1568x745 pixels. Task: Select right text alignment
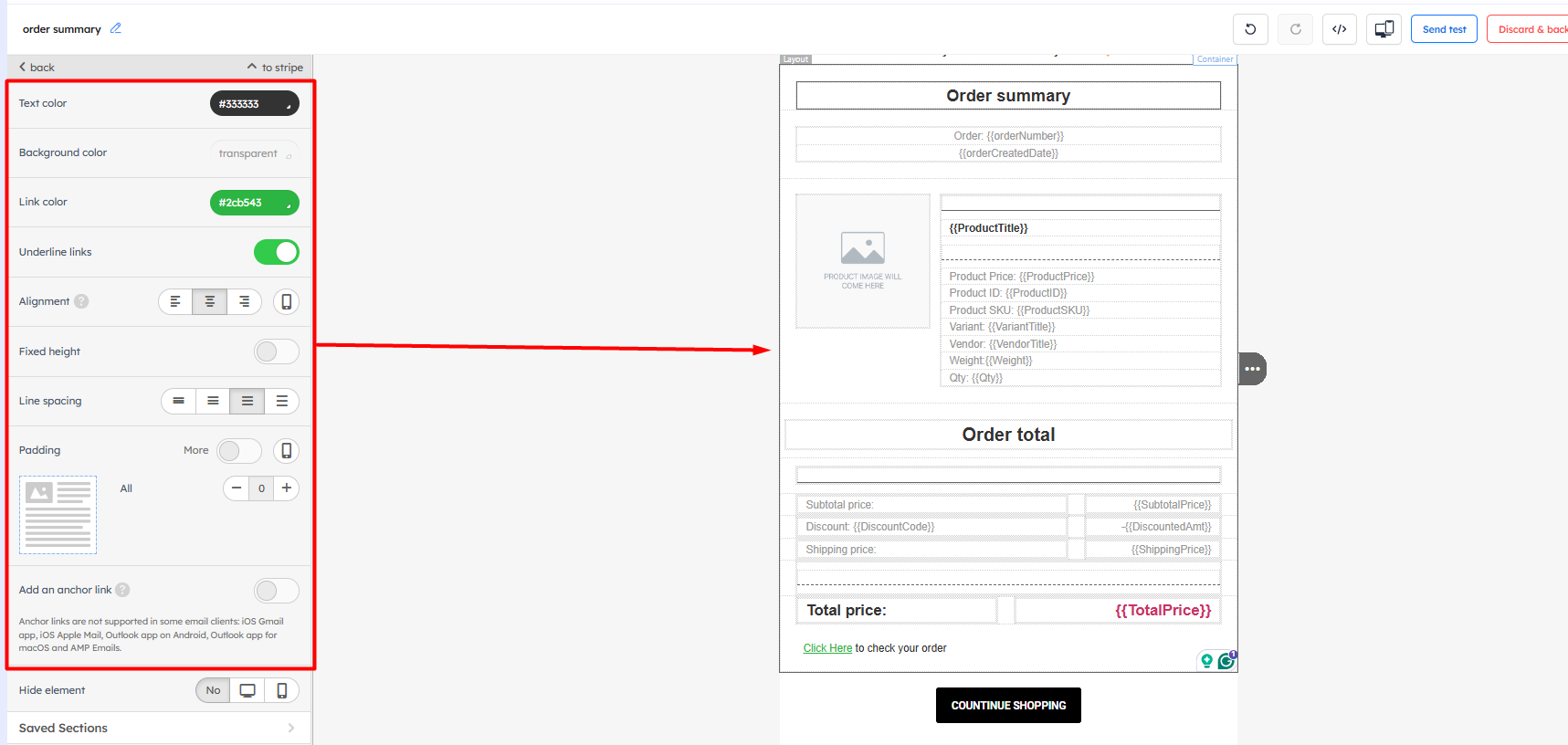[244, 301]
